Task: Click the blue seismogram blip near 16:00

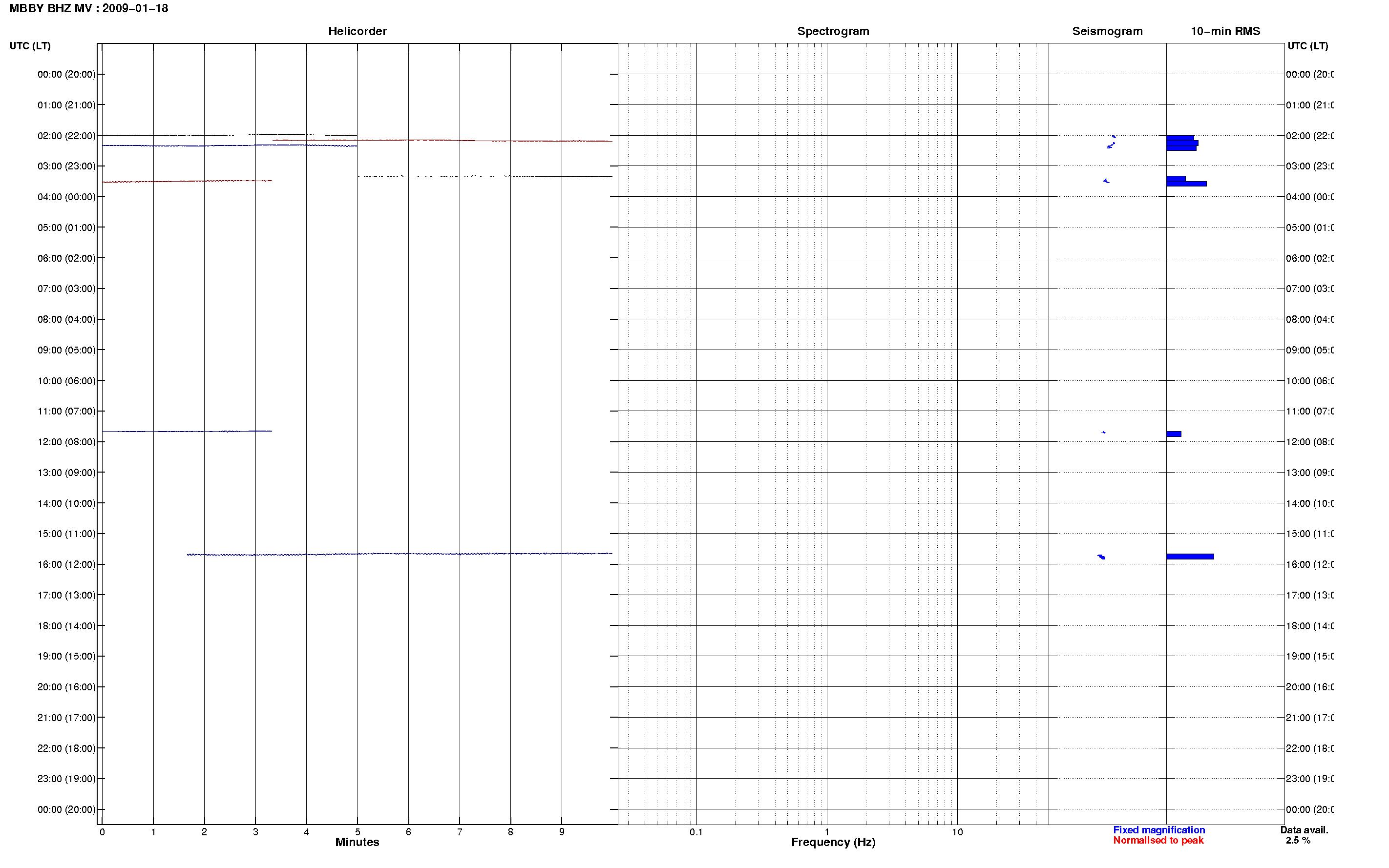Action: (1101, 556)
